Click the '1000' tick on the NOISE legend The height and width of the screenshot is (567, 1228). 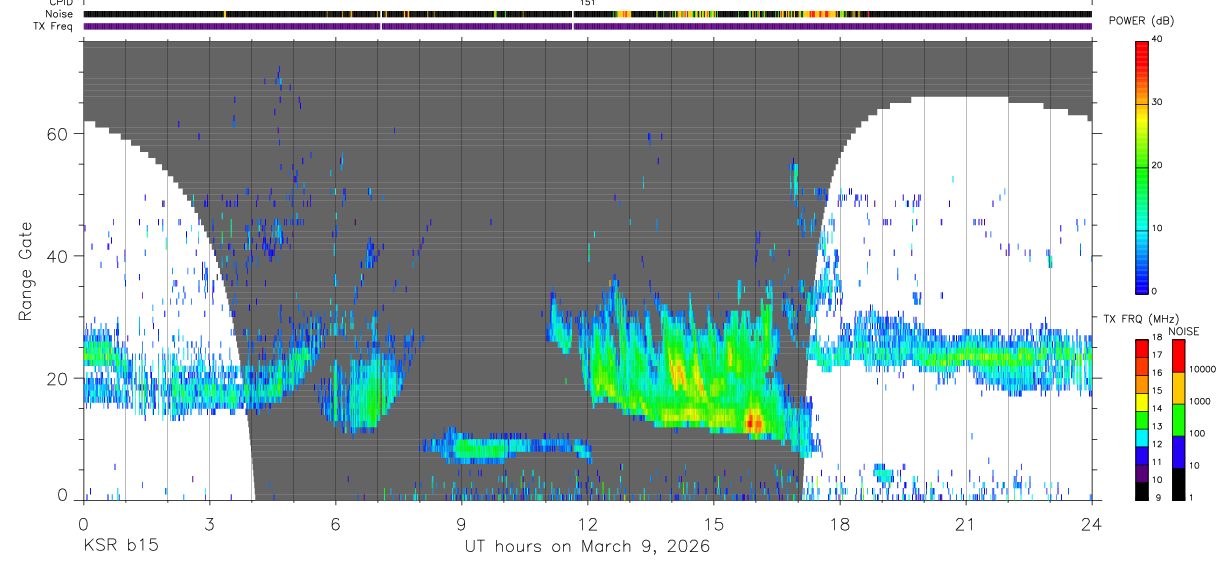coord(1200,402)
